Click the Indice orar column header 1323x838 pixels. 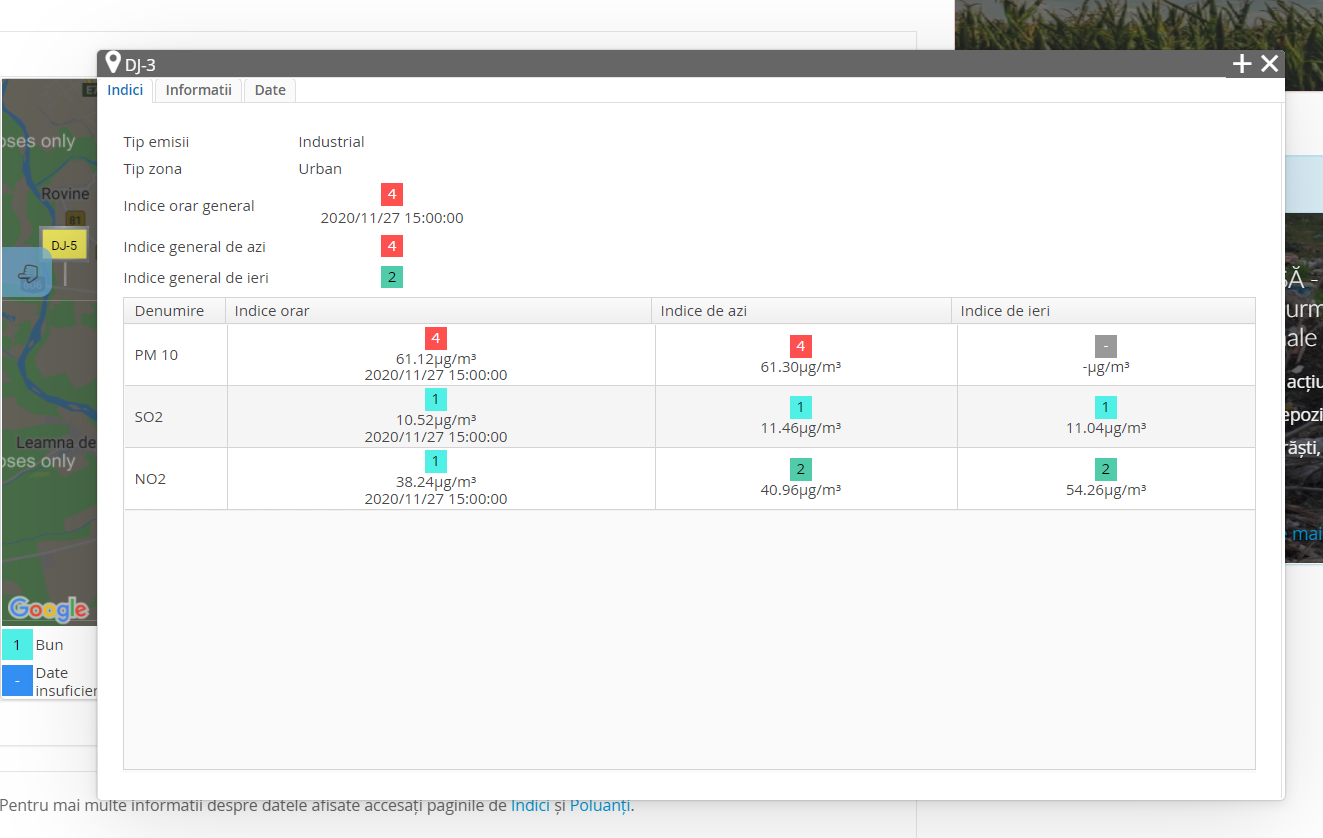[x=438, y=311]
